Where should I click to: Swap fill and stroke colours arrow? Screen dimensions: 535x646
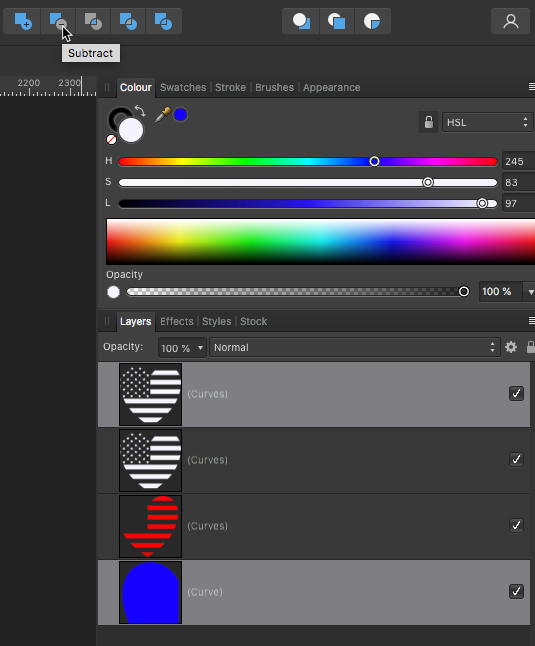tap(140, 110)
